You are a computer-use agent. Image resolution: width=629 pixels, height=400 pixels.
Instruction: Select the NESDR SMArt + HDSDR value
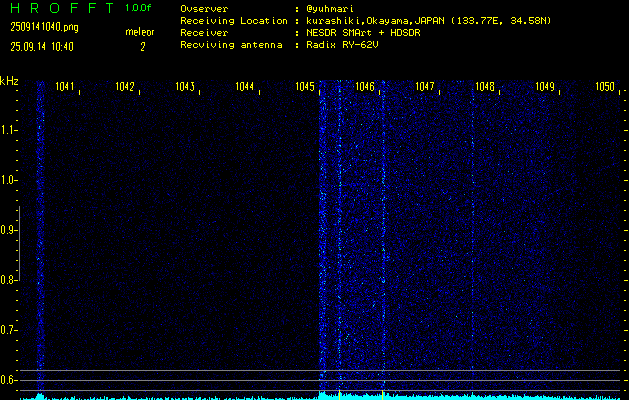click(x=363, y=33)
